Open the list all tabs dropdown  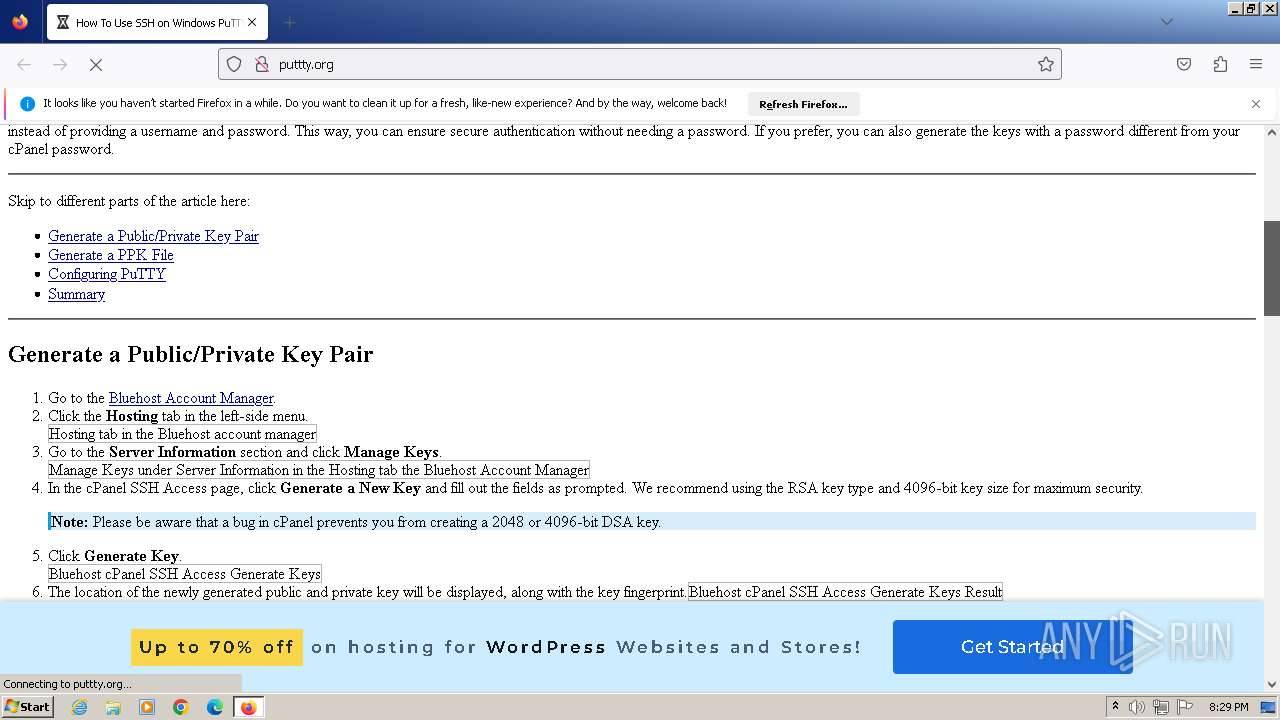coord(1166,22)
